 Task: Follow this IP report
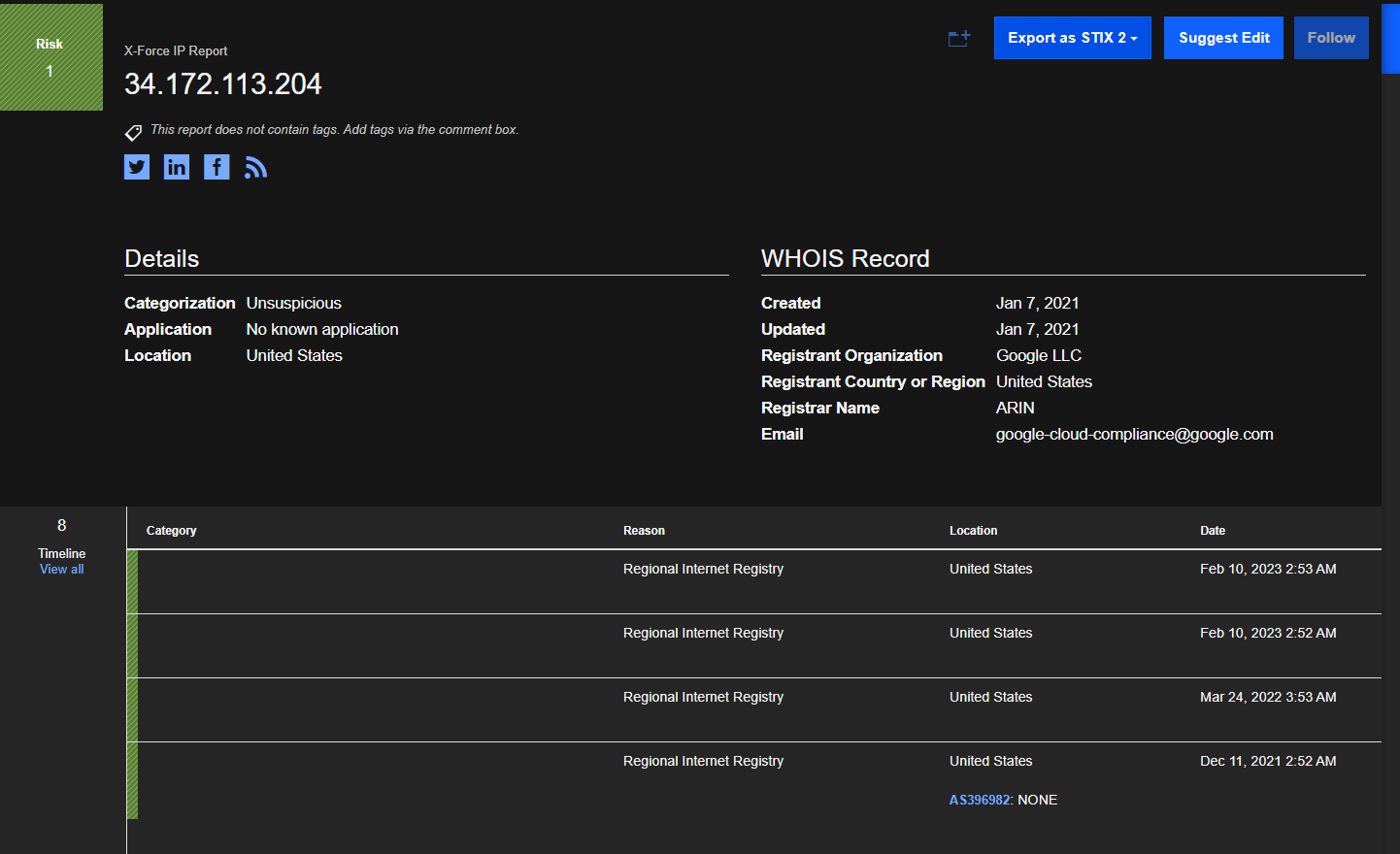click(x=1331, y=38)
